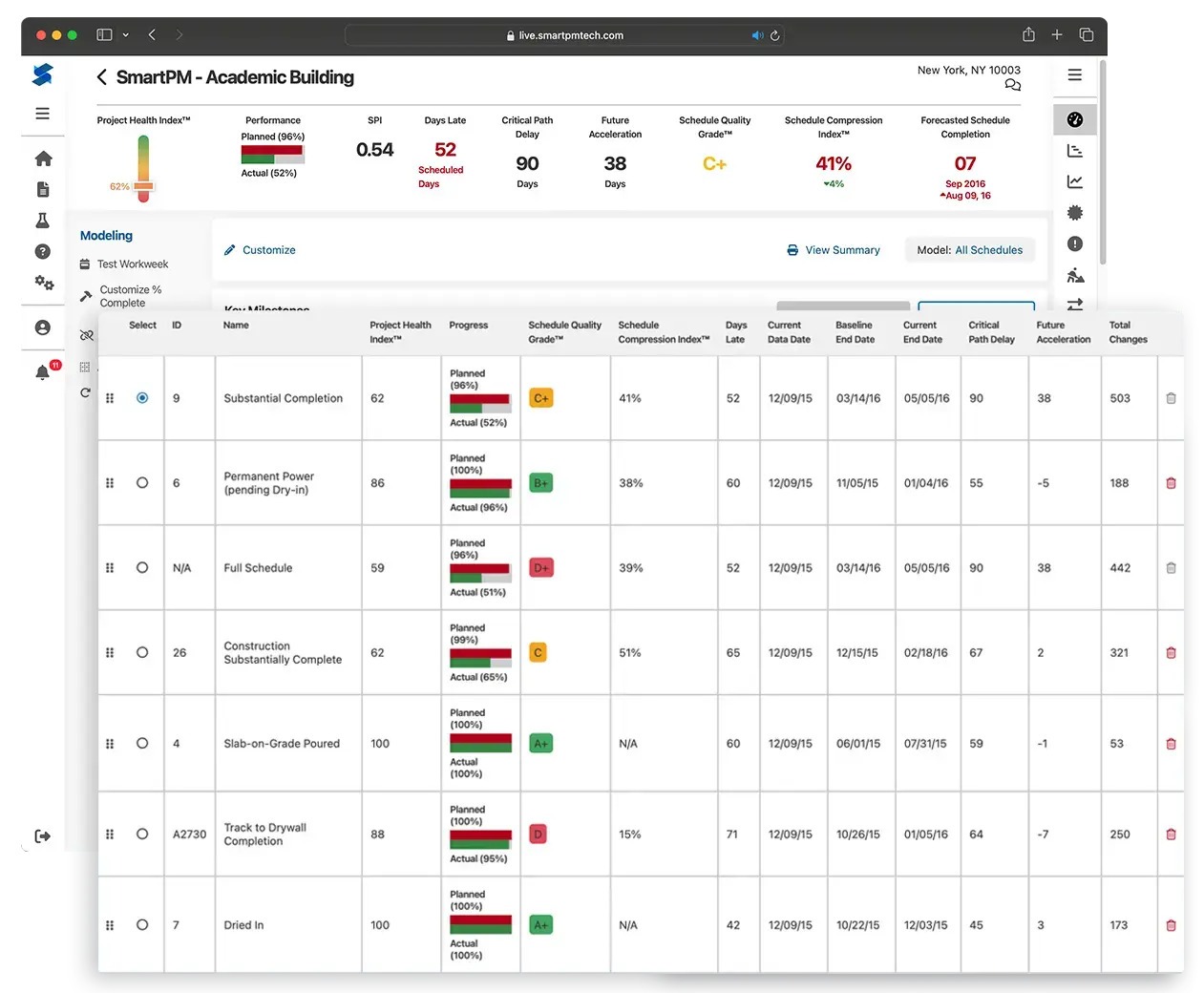
Task: Open notifications bell icon
Action: [43, 372]
